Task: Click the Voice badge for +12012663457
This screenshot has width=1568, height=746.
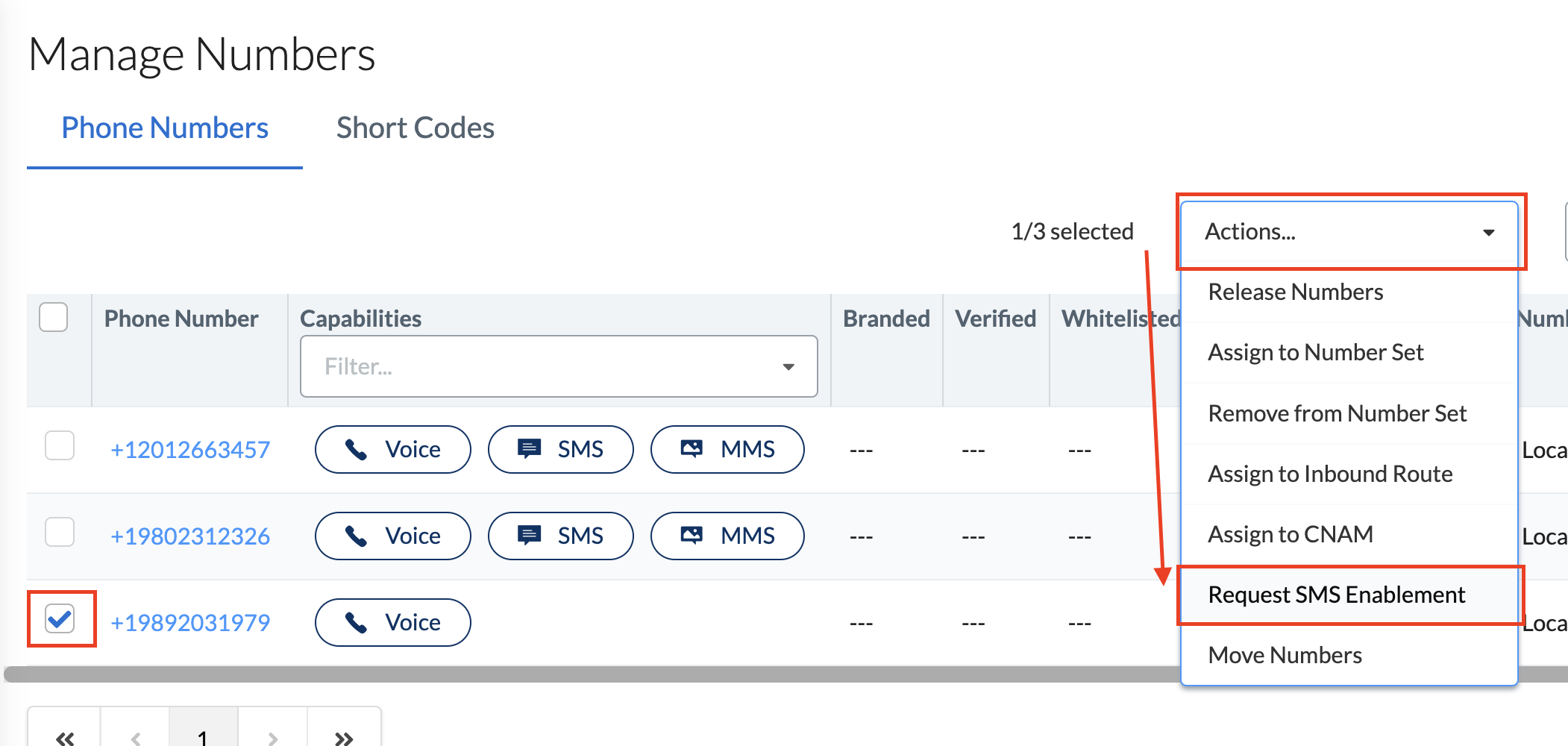Action: click(x=392, y=449)
